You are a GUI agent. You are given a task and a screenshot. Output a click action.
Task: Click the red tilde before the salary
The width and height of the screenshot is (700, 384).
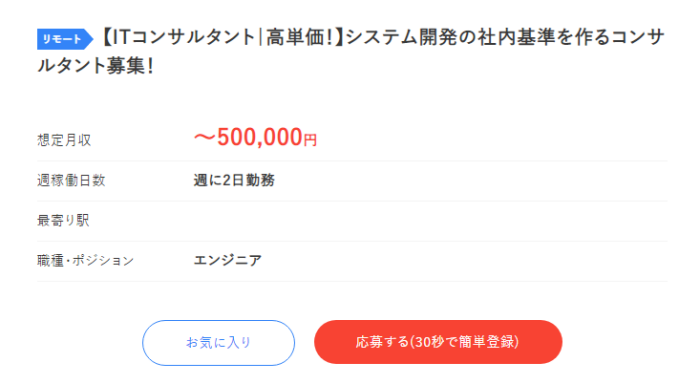click(205, 138)
